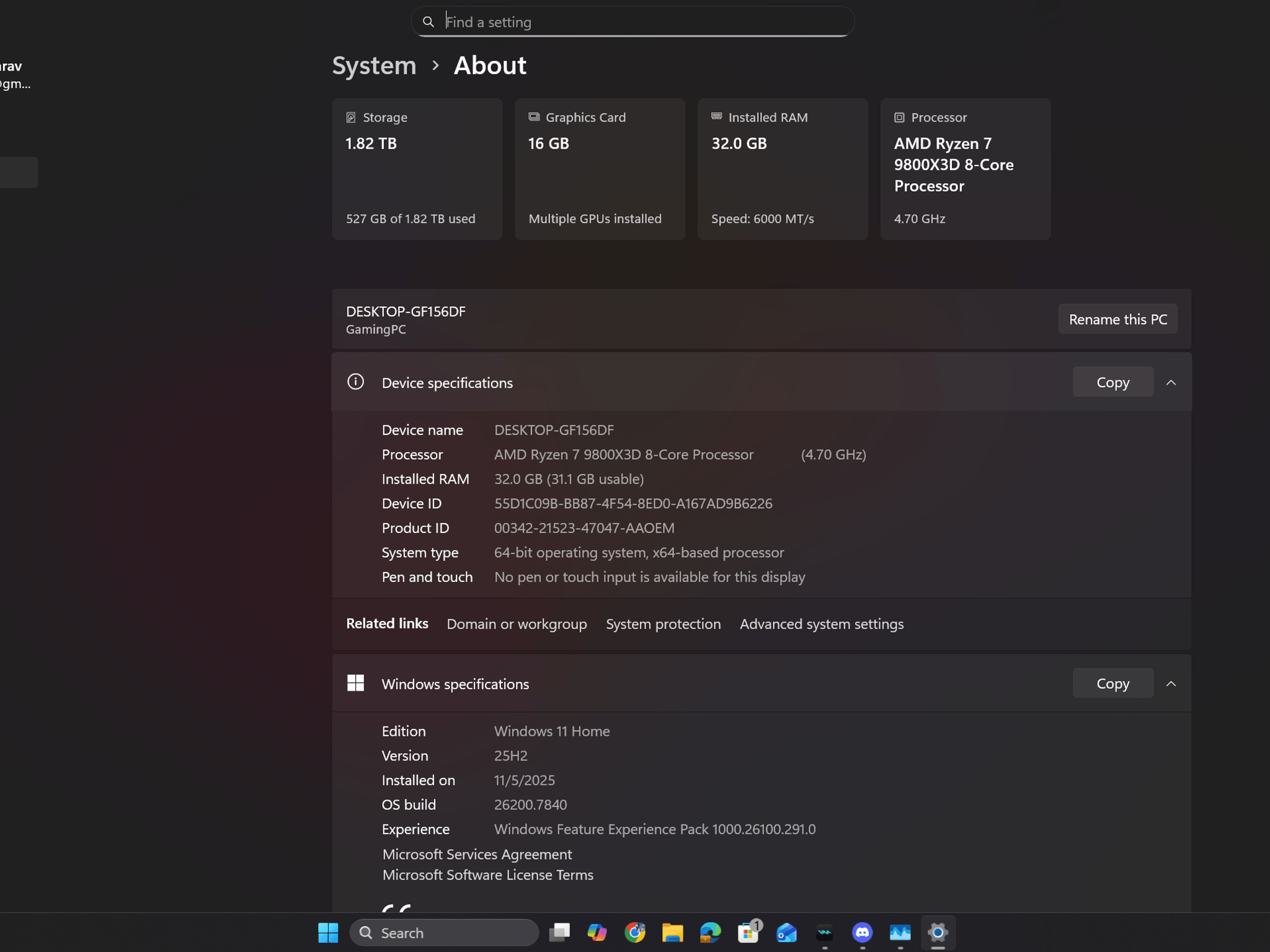The image size is (1270, 952).
Task: Click the GamingPC label under device name
Action: coord(376,330)
